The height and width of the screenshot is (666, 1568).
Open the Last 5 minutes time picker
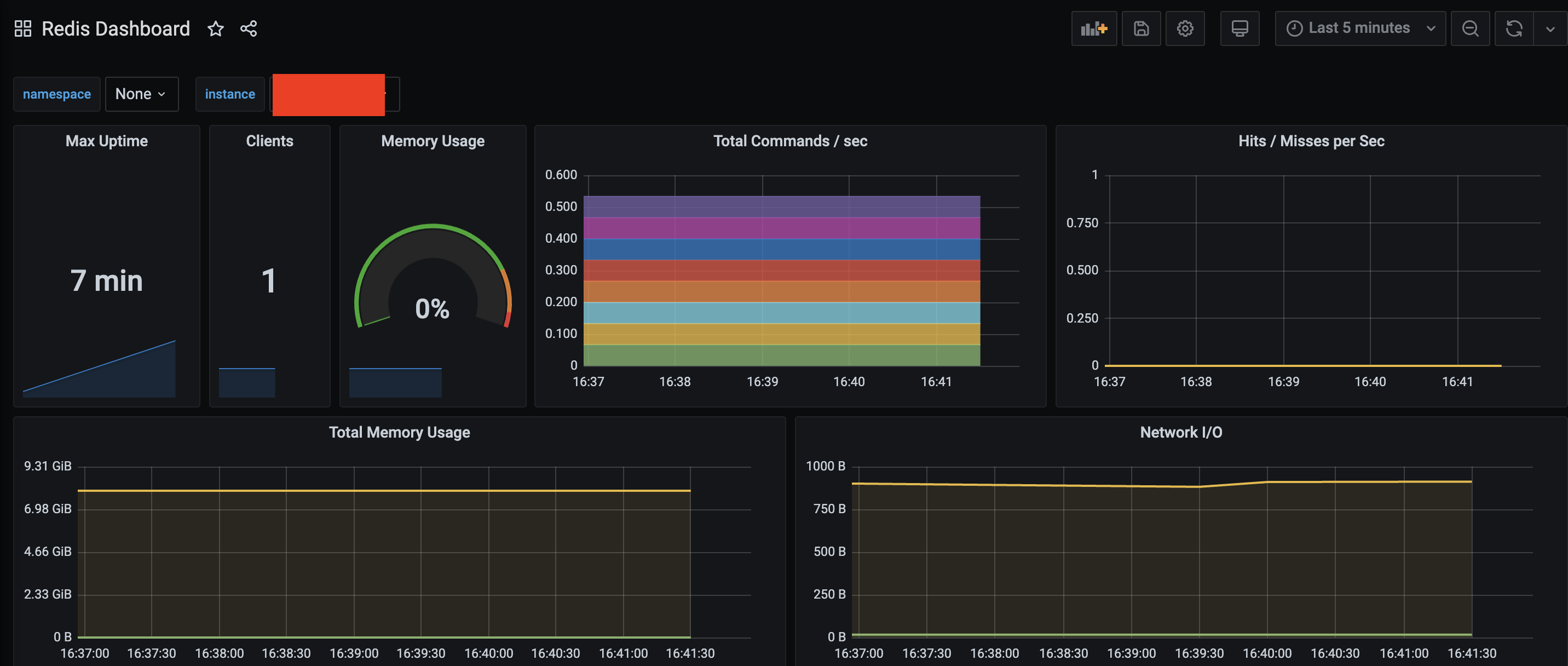tap(1359, 28)
